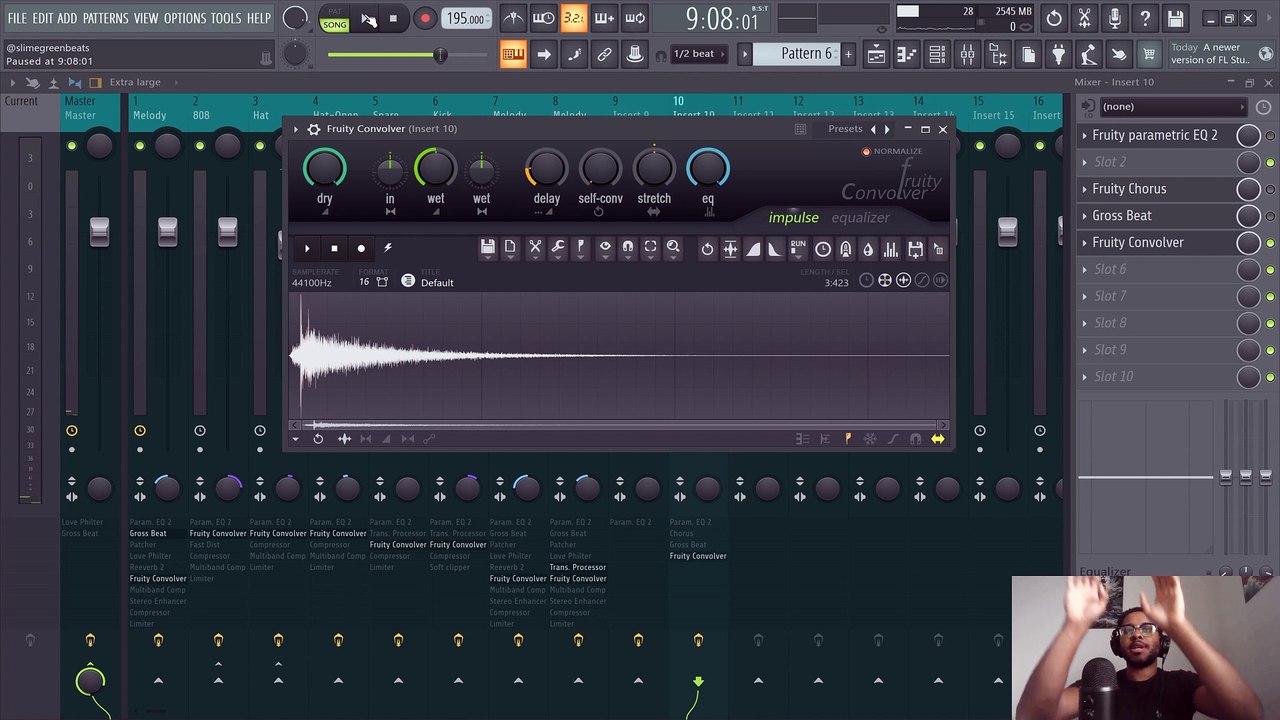The height and width of the screenshot is (720, 1280).
Task: Click the tempo 195.000 display
Action: (466, 19)
